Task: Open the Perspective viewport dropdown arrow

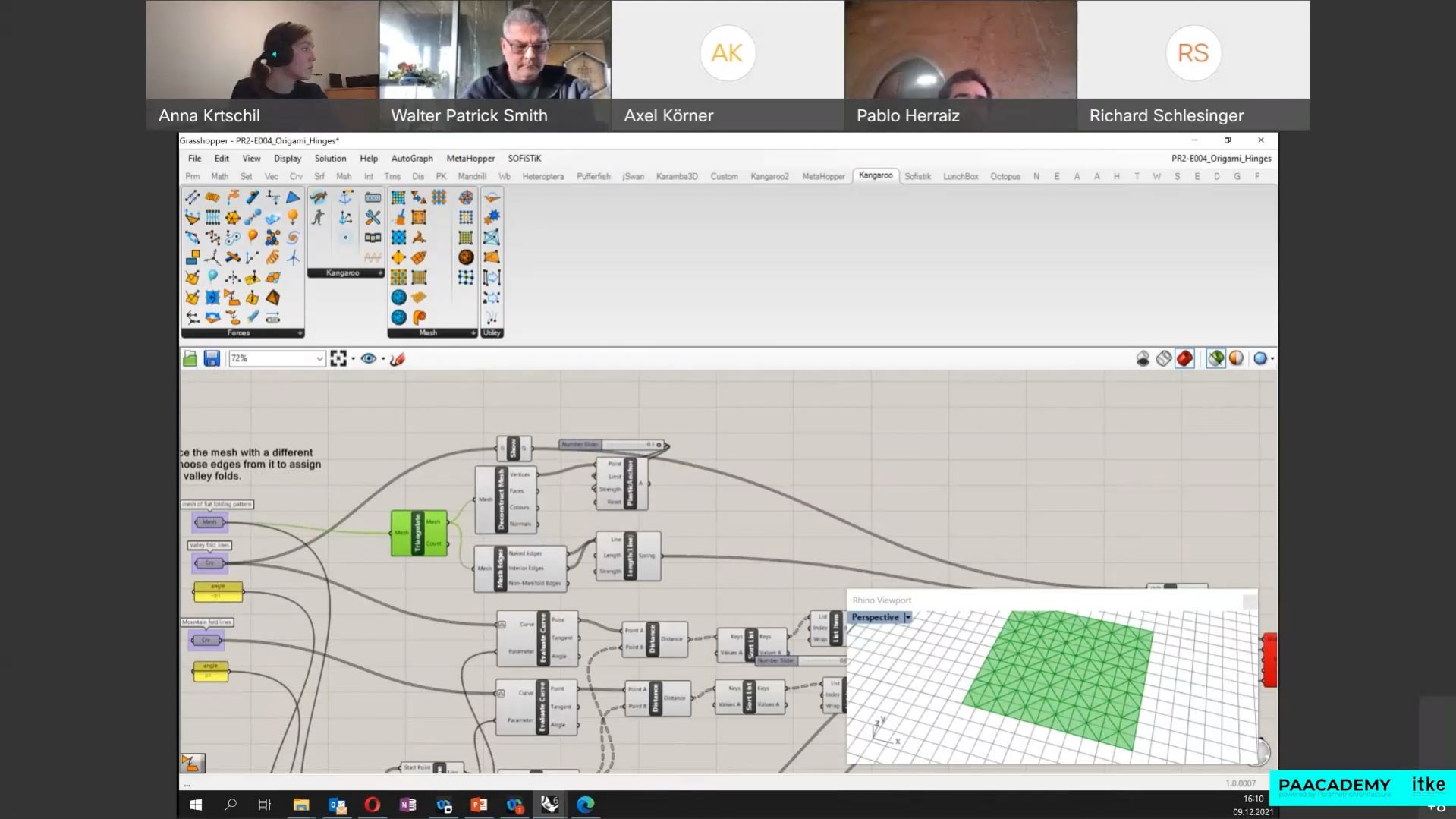Action: click(x=907, y=618)
